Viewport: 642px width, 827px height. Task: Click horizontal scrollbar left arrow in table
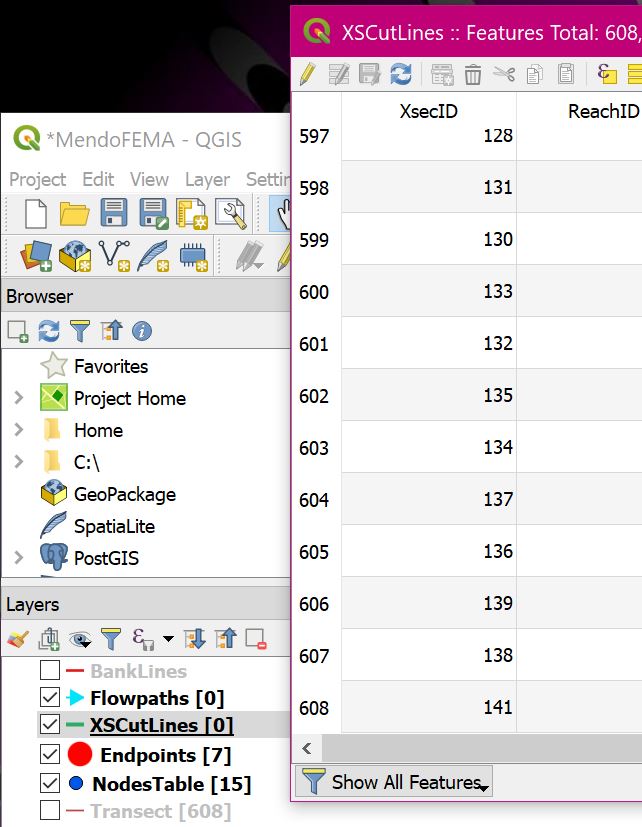[x=307, y=747]
